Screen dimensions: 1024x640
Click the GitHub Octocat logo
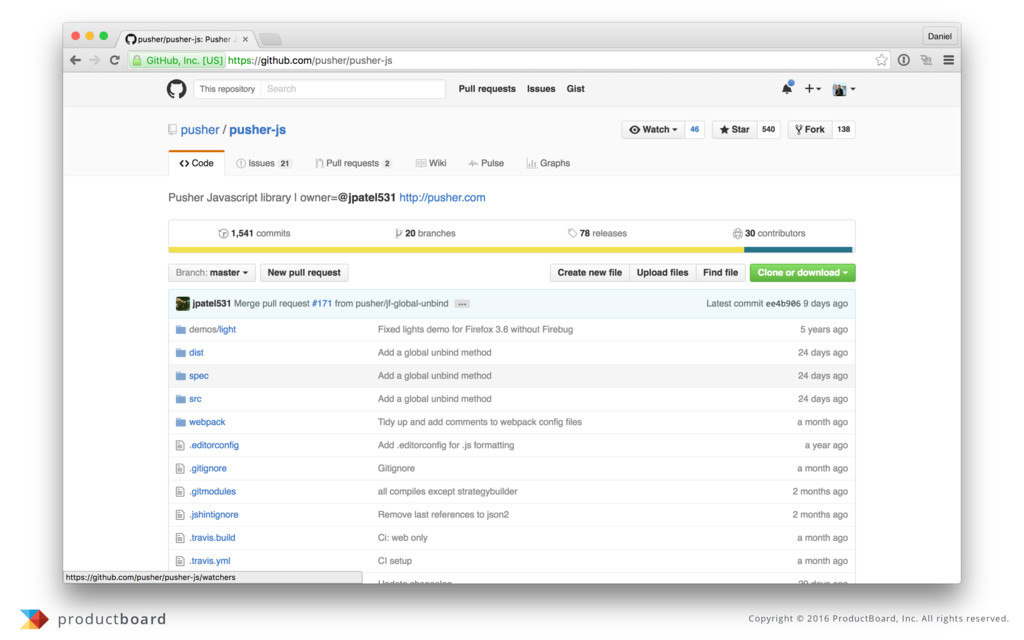point(176,89)
